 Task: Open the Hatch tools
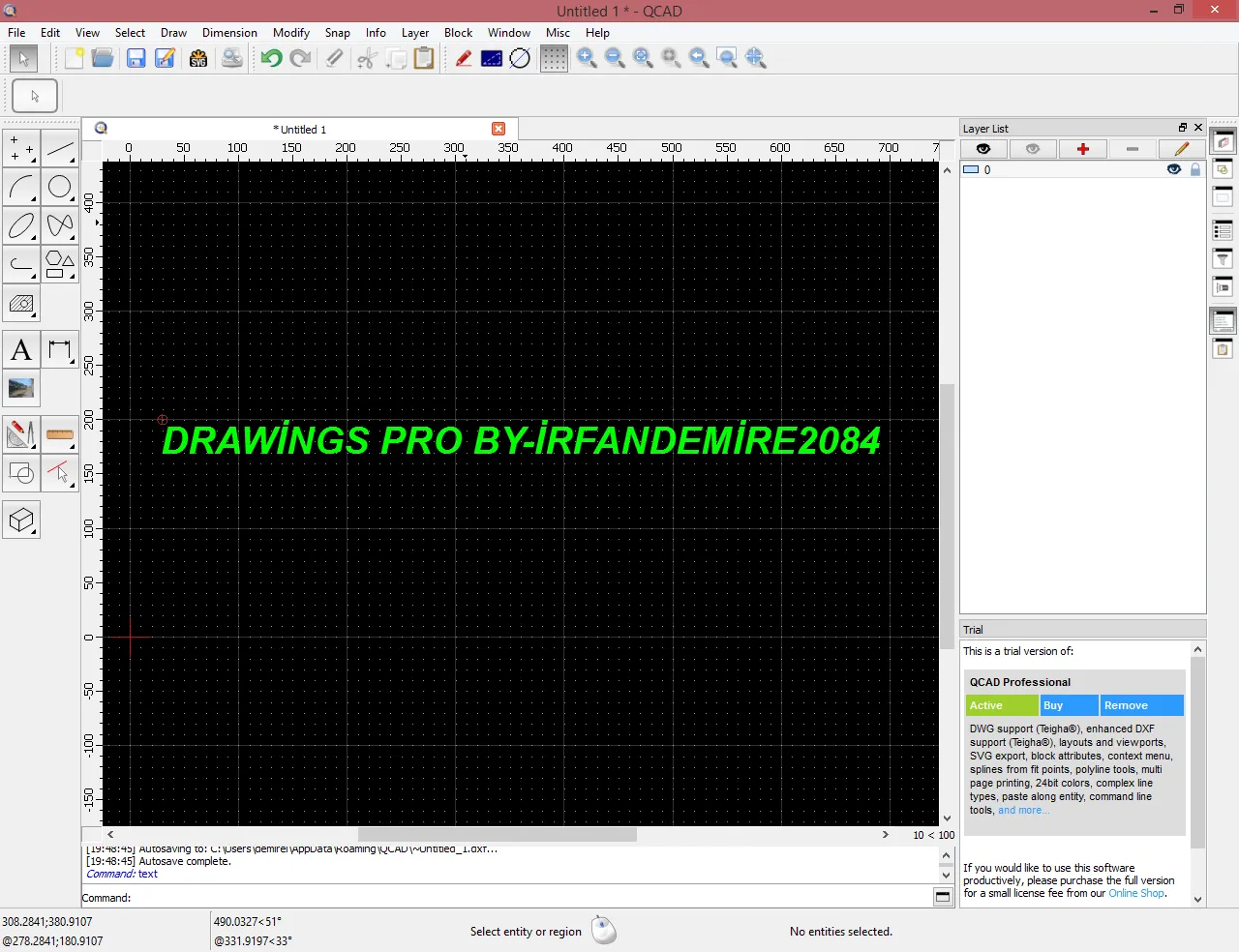tap(21, 303)
